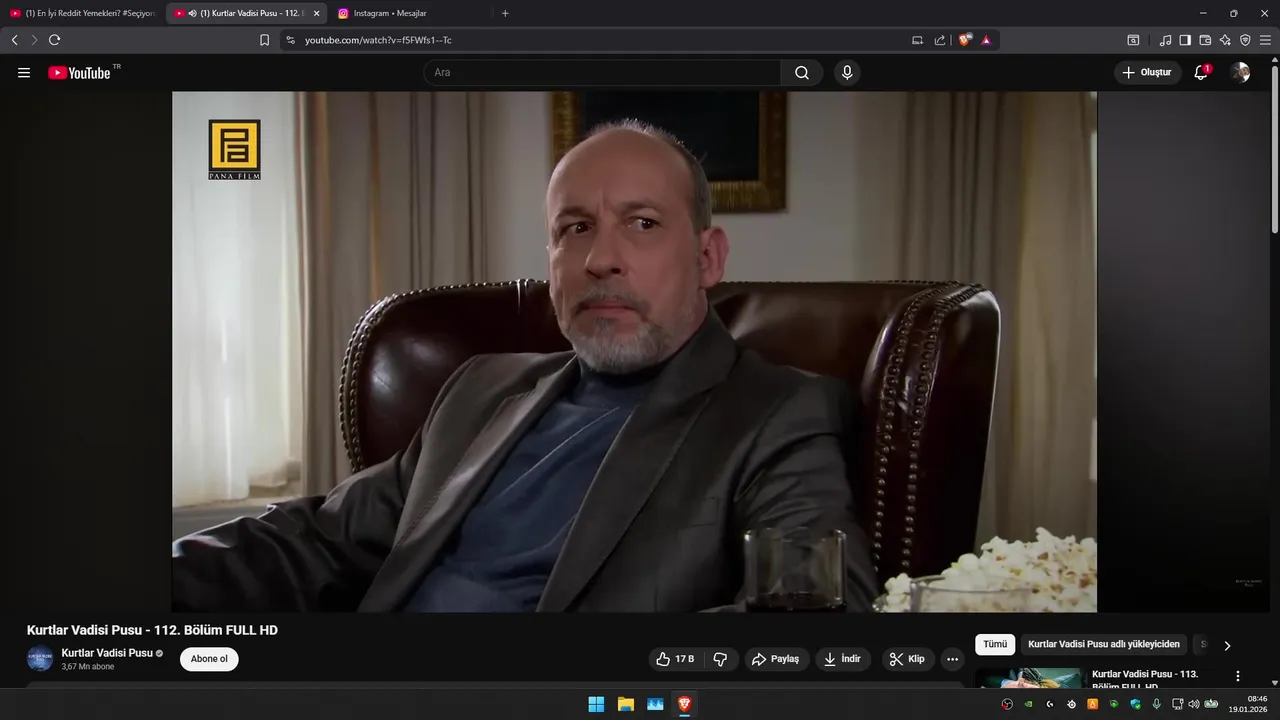Open Brave main menu
The width and height of the screenshot is (1280, 720).
(1265, 40)
